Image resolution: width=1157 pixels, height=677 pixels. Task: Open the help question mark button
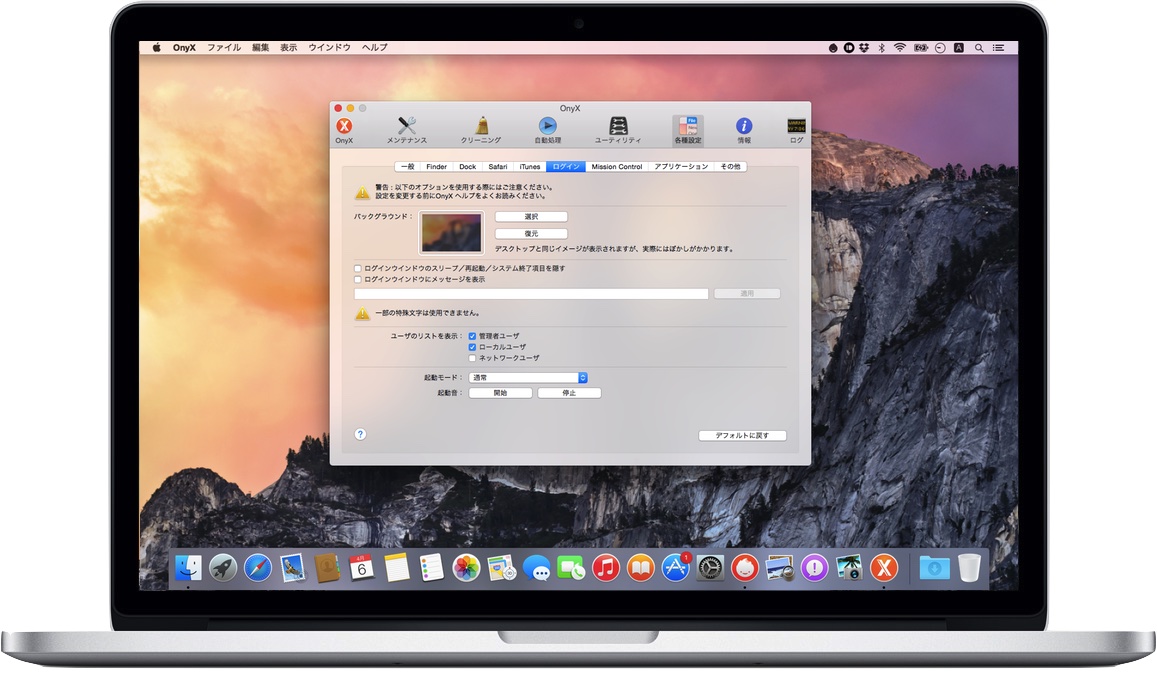click(360, 434)
